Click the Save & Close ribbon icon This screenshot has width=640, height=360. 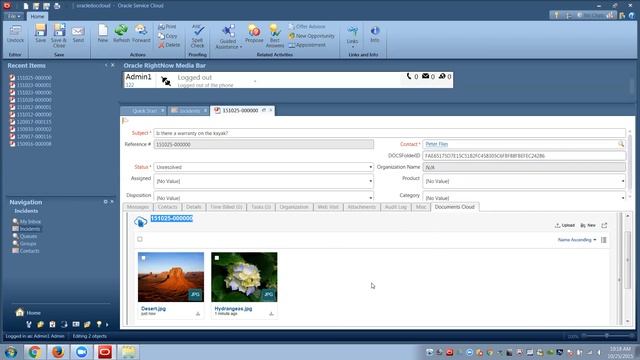point(59,35)
